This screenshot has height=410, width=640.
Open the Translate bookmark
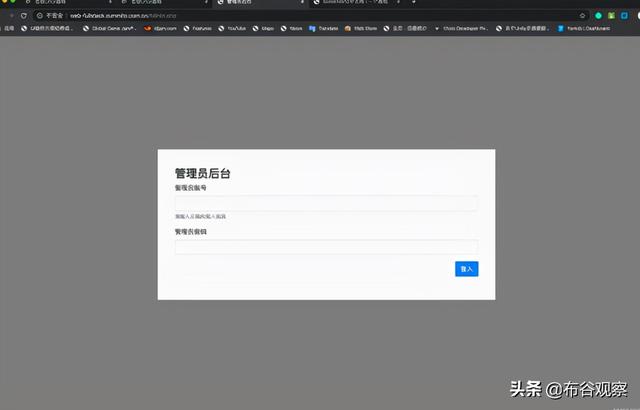coord(324,28)
